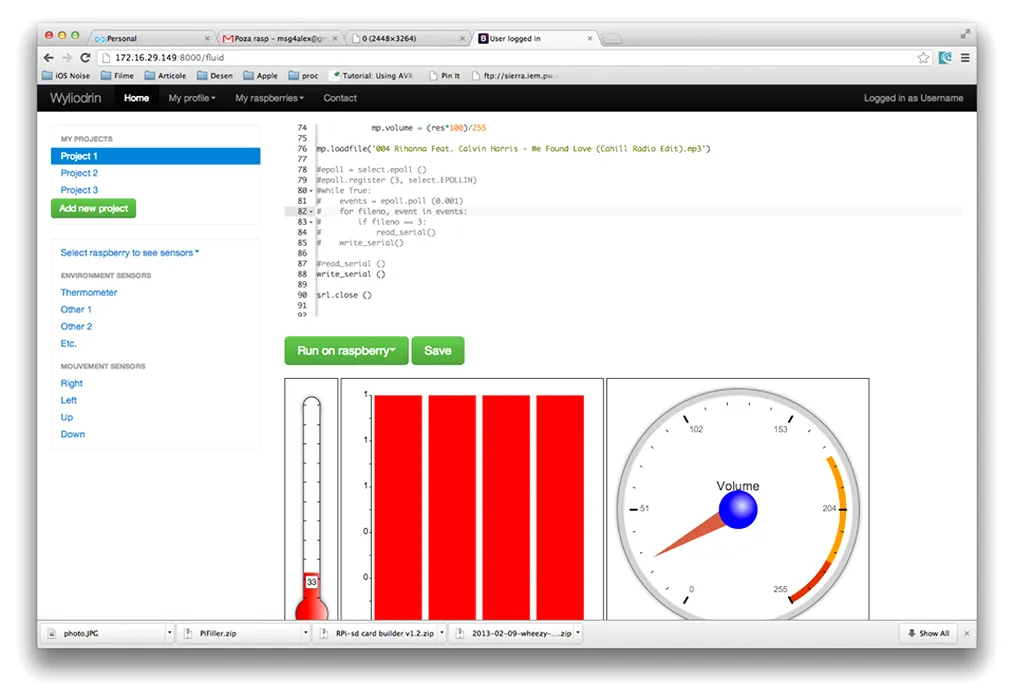Bookmark this page with the star icon
Screen dimensions: 1014x700
pos(923,58)
